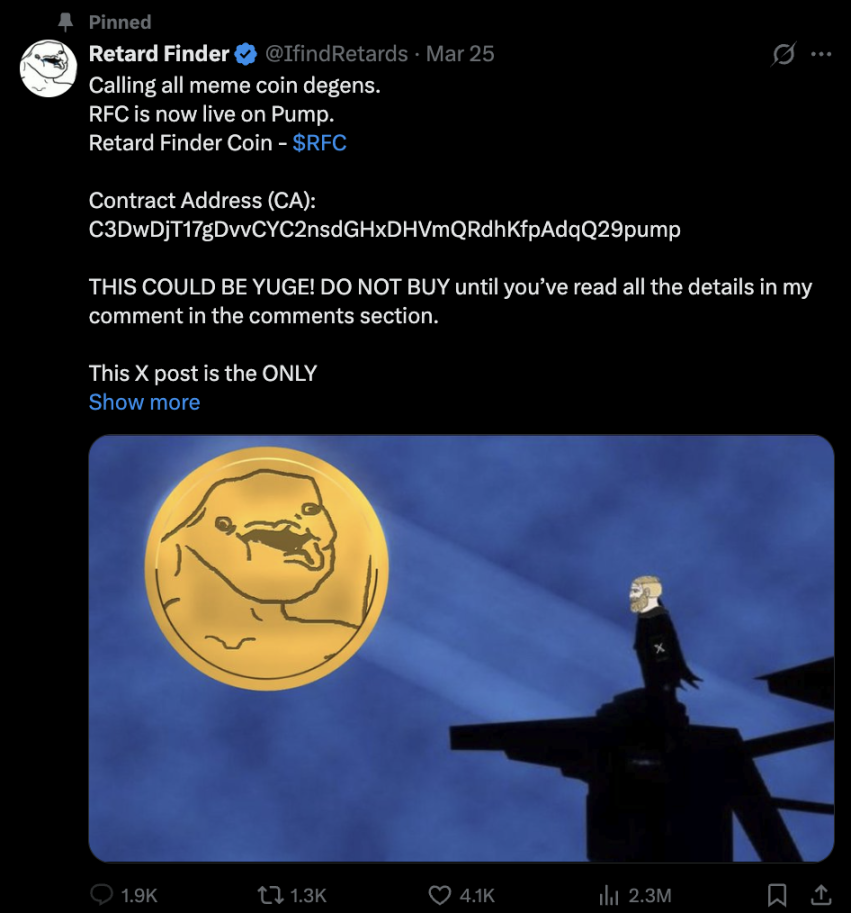Reply to the post via the comment icon
The height and width of the screenshot is (913, 851).
(x=103, y=895)
